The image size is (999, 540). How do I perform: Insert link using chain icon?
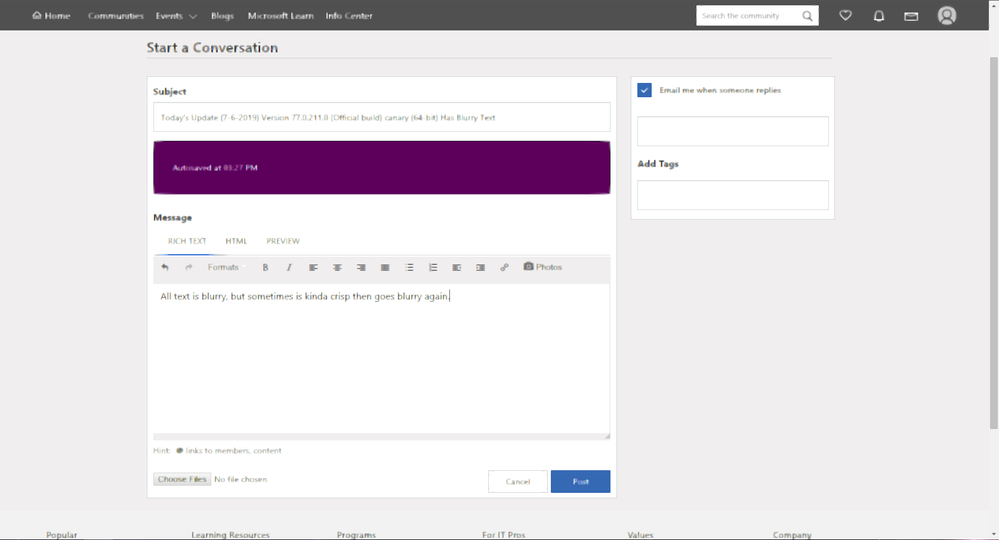point(504,267)
